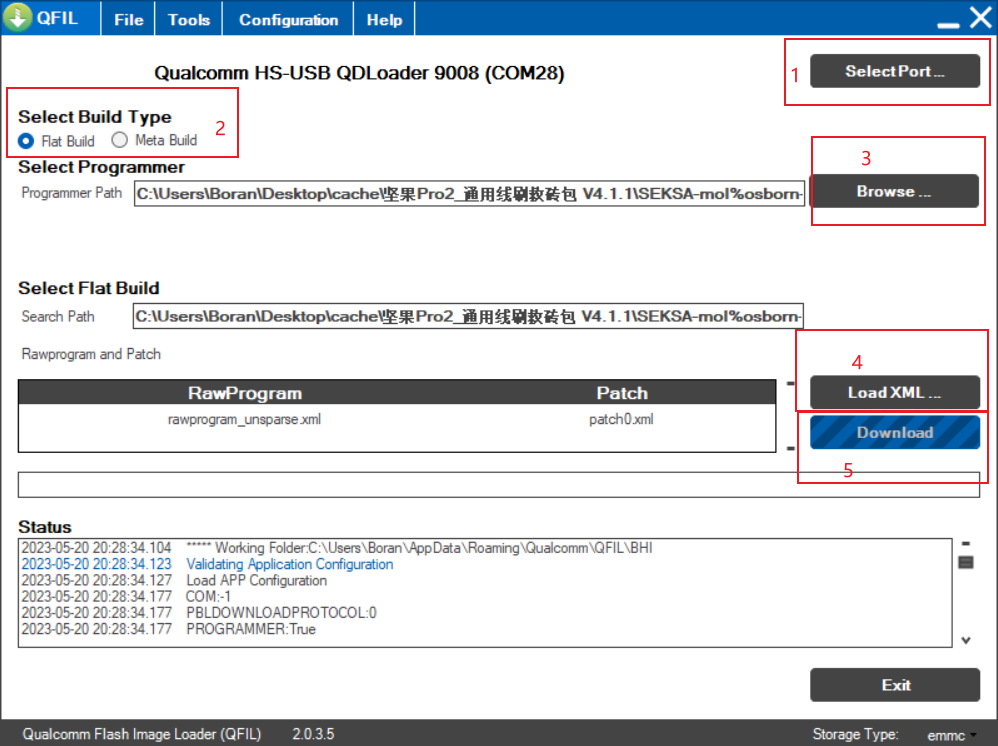The height and width of the screenshot is (746, 998).
Task: Click the status log scroll-down arrow
Action: click(966, 640)
